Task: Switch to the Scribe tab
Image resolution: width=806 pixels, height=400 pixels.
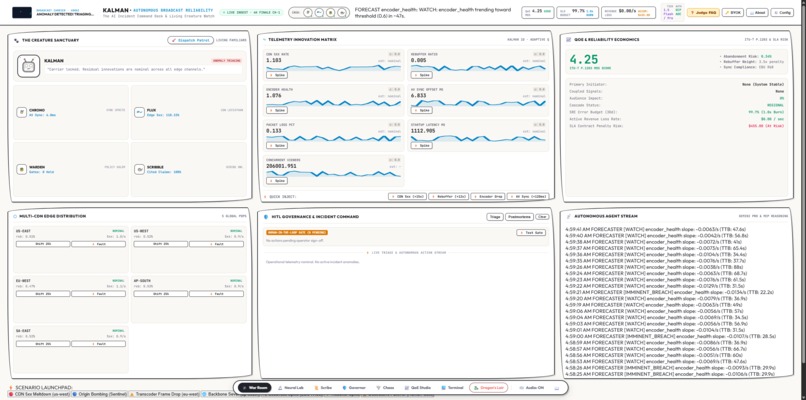Action: click(x=323, y=388)
